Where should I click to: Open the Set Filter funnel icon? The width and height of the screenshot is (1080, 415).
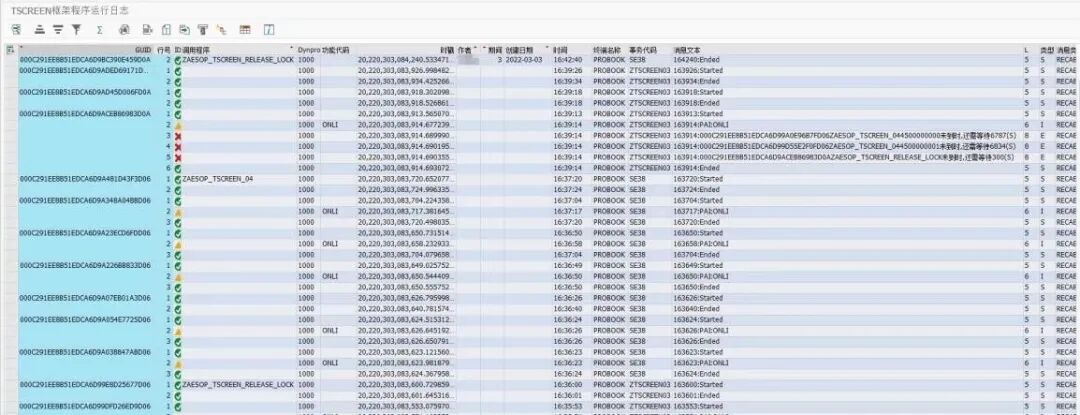coord(76,30)
